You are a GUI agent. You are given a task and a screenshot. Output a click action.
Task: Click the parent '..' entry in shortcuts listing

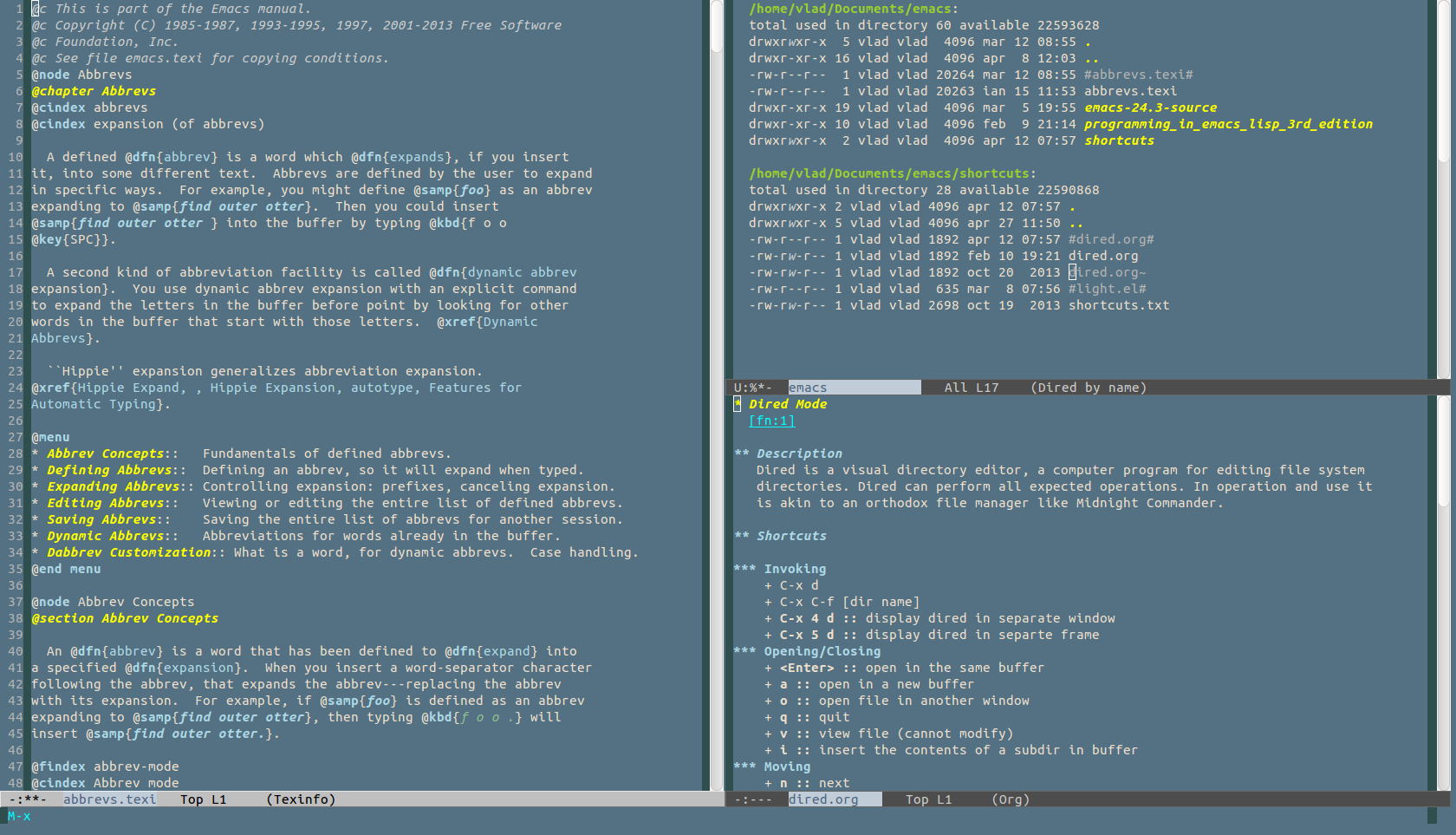[x=1076, y=223]
